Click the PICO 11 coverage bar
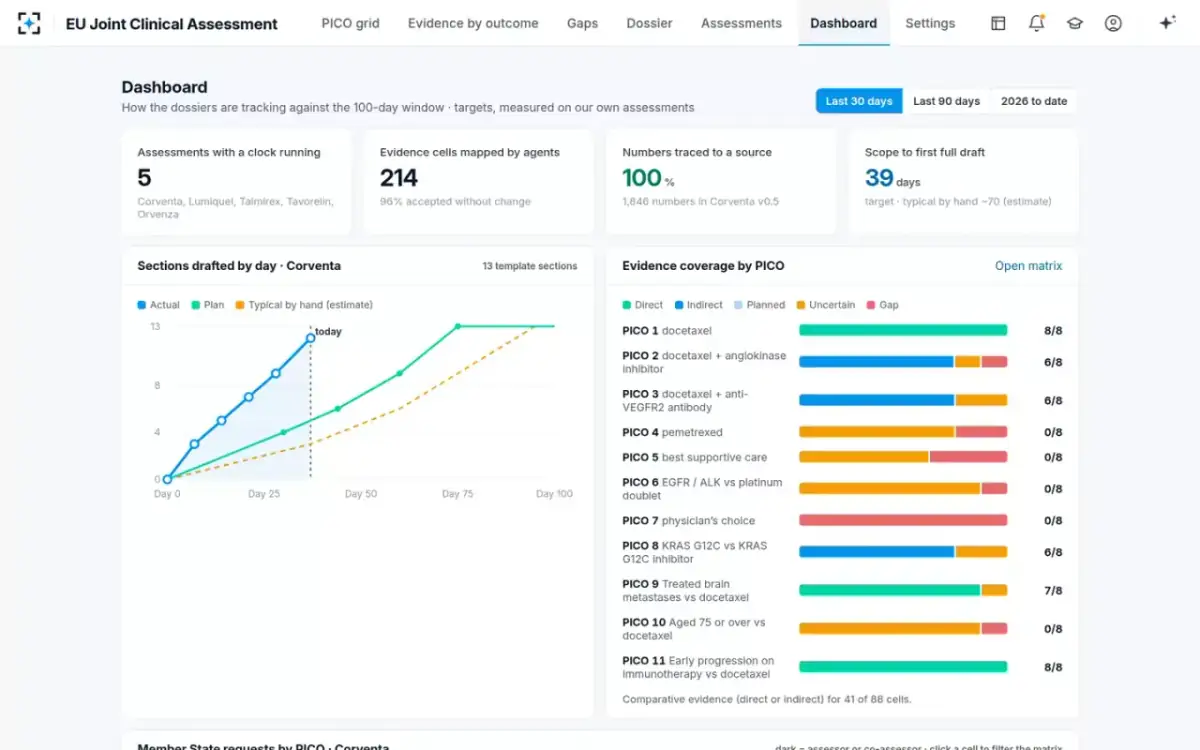Image resolution: width=1200 pixels, height=750 pixels. coord(903,667)
